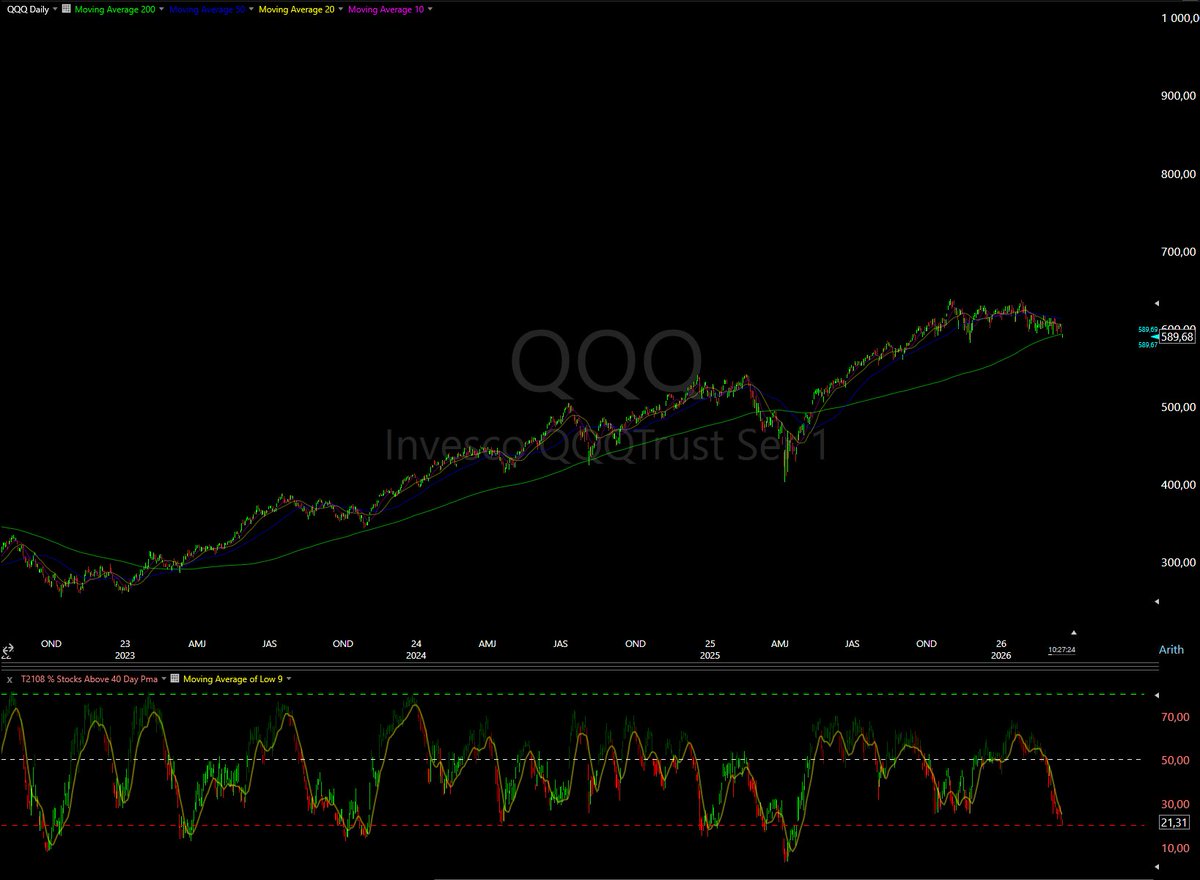Expand Moving Average 200 dropdown arrow
Image resolution: width=1200 pixels, height=880 pixels.
162,9
